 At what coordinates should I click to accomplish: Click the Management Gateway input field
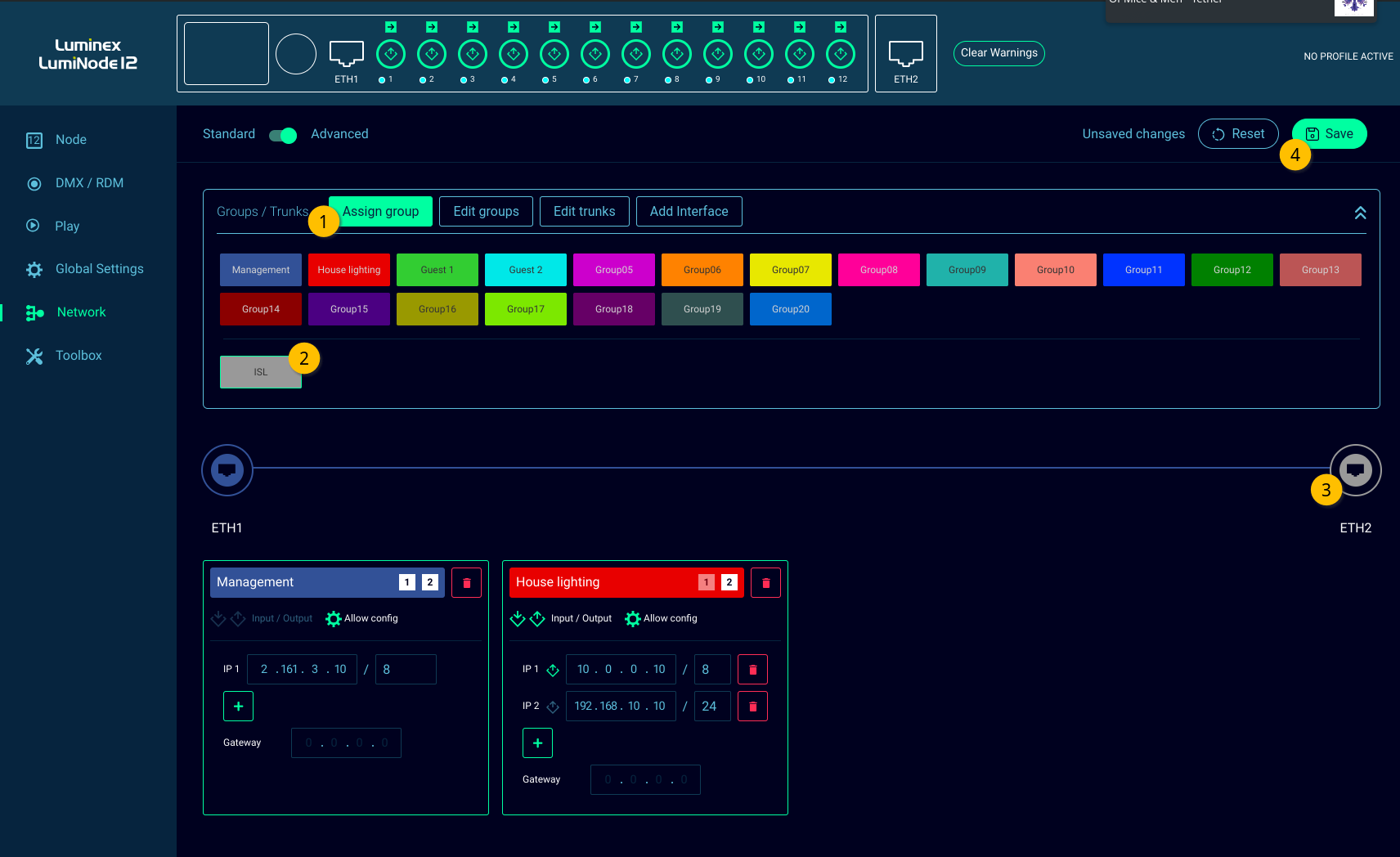pos(346,743)
